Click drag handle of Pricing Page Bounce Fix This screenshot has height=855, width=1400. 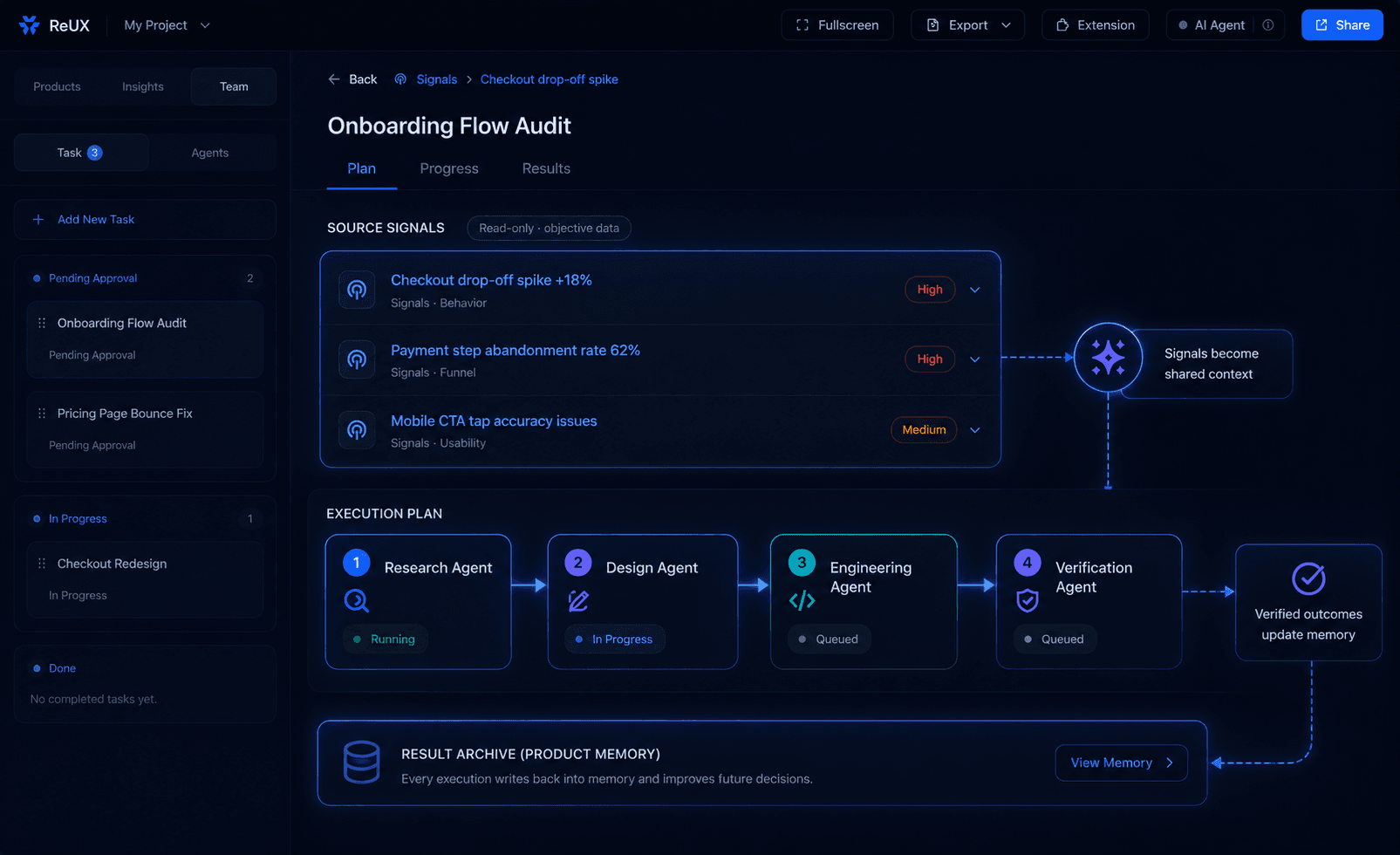pyautogui.click(x=42, y=414)
